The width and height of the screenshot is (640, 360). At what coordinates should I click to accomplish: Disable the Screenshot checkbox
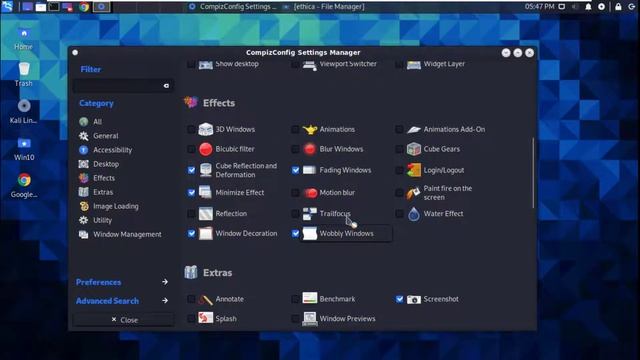tap(399, 299)
